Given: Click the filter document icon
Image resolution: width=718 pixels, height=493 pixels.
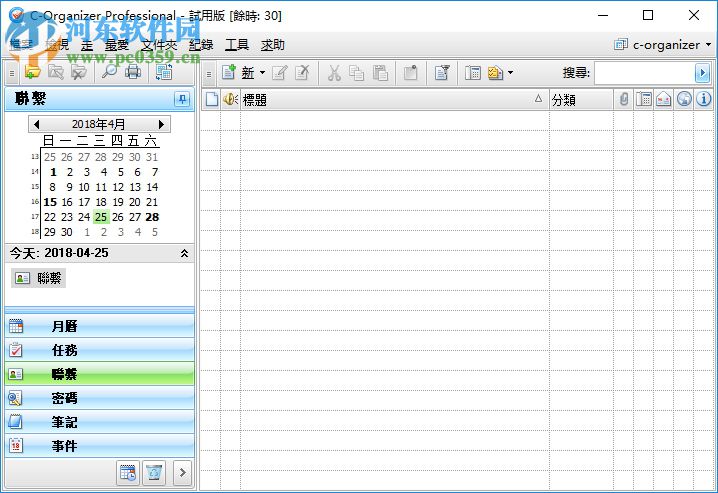Looking at the screenshot, I should coord(442,72).
